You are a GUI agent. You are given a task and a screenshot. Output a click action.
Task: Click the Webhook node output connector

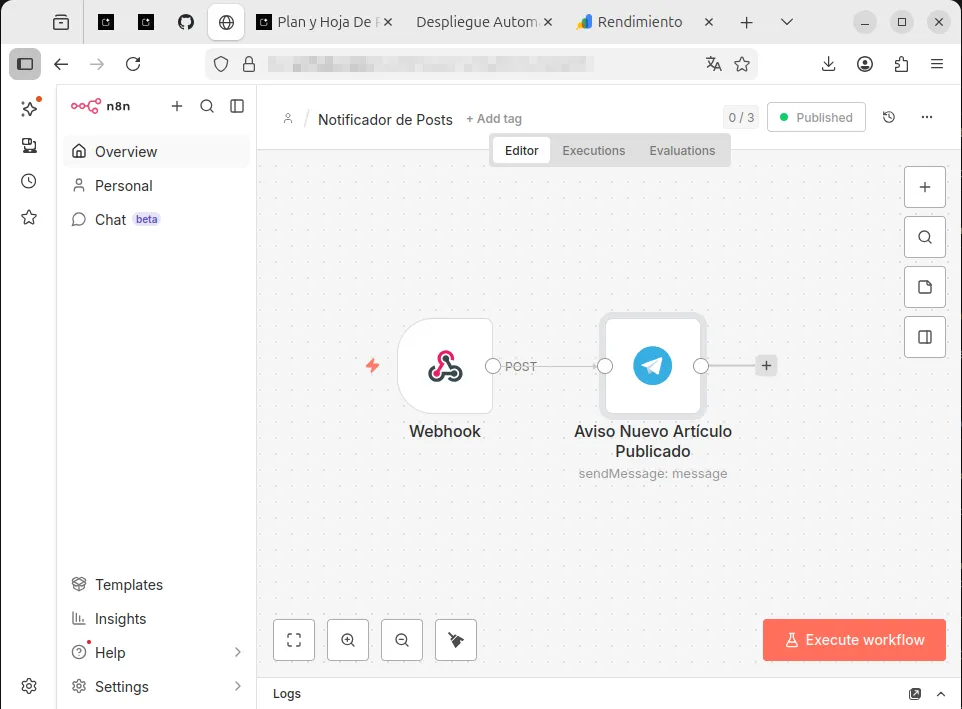[x=493, y=366]
